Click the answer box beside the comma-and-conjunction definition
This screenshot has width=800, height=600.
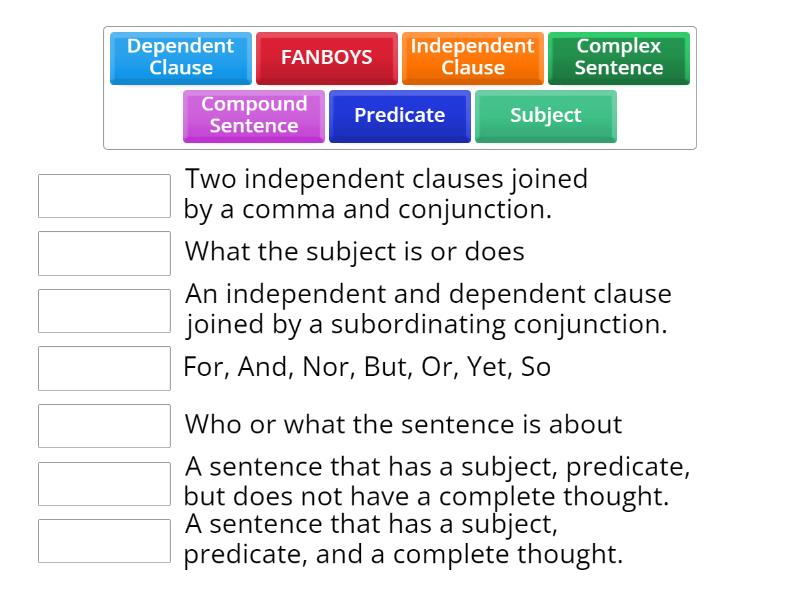[104, 196]
